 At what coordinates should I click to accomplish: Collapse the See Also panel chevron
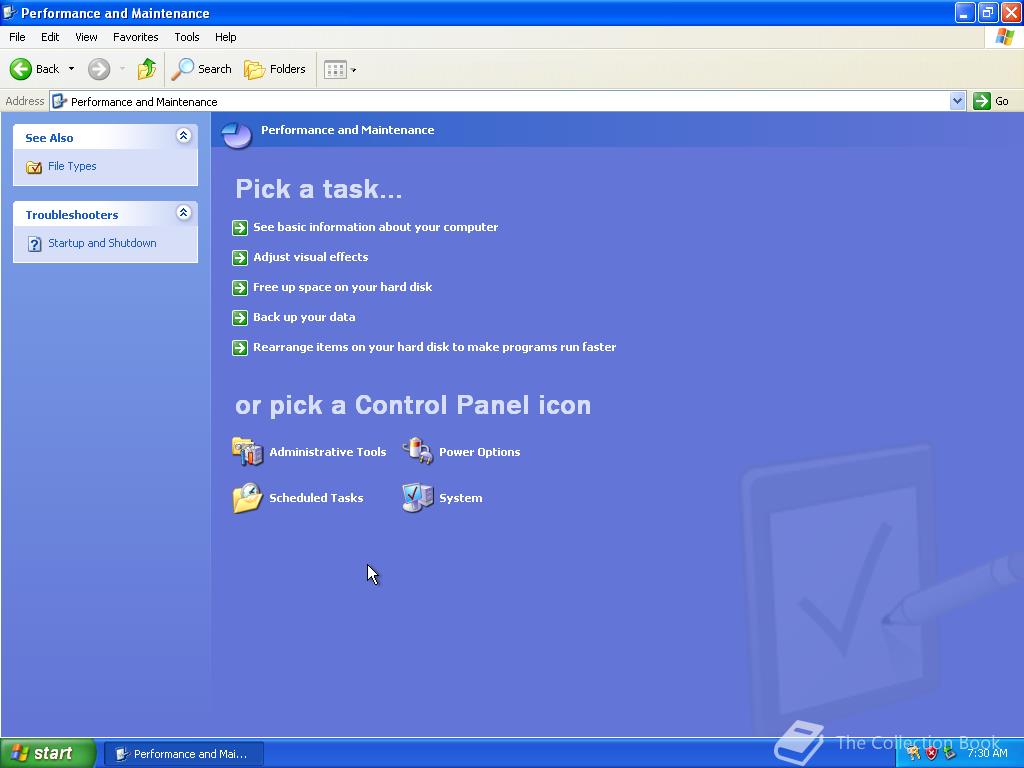tap(184, 136)
